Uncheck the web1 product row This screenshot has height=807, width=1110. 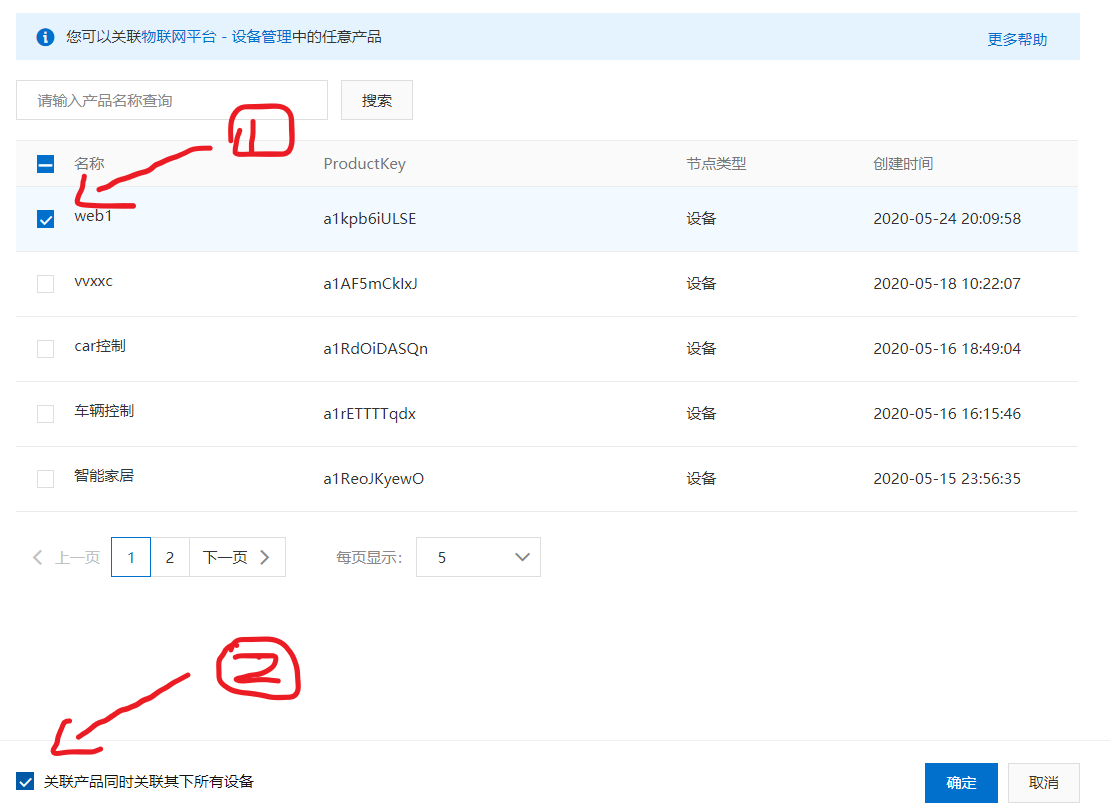pos(44,218)
